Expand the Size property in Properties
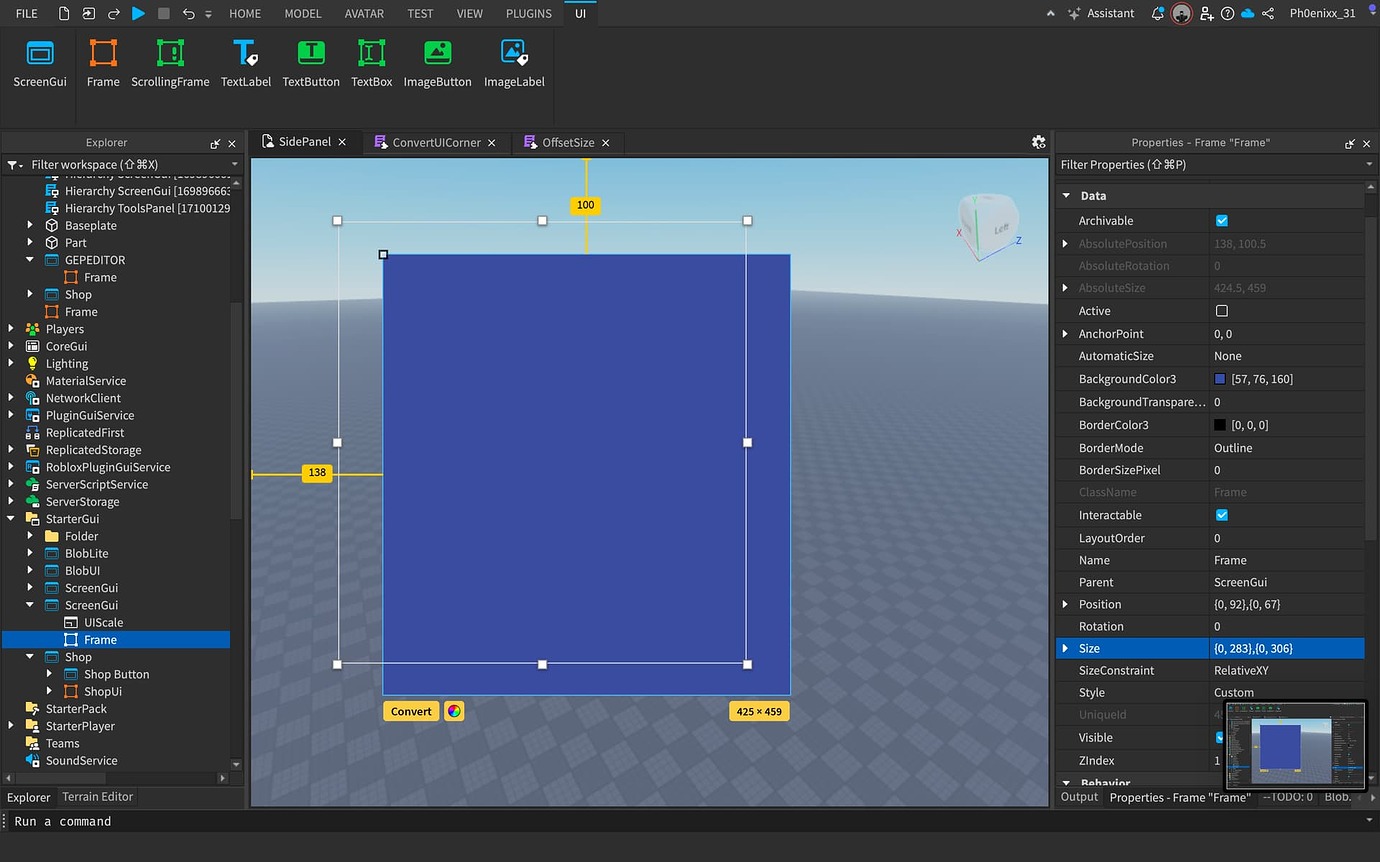This screenshot has height=862, width=1380. (1064, 648)
